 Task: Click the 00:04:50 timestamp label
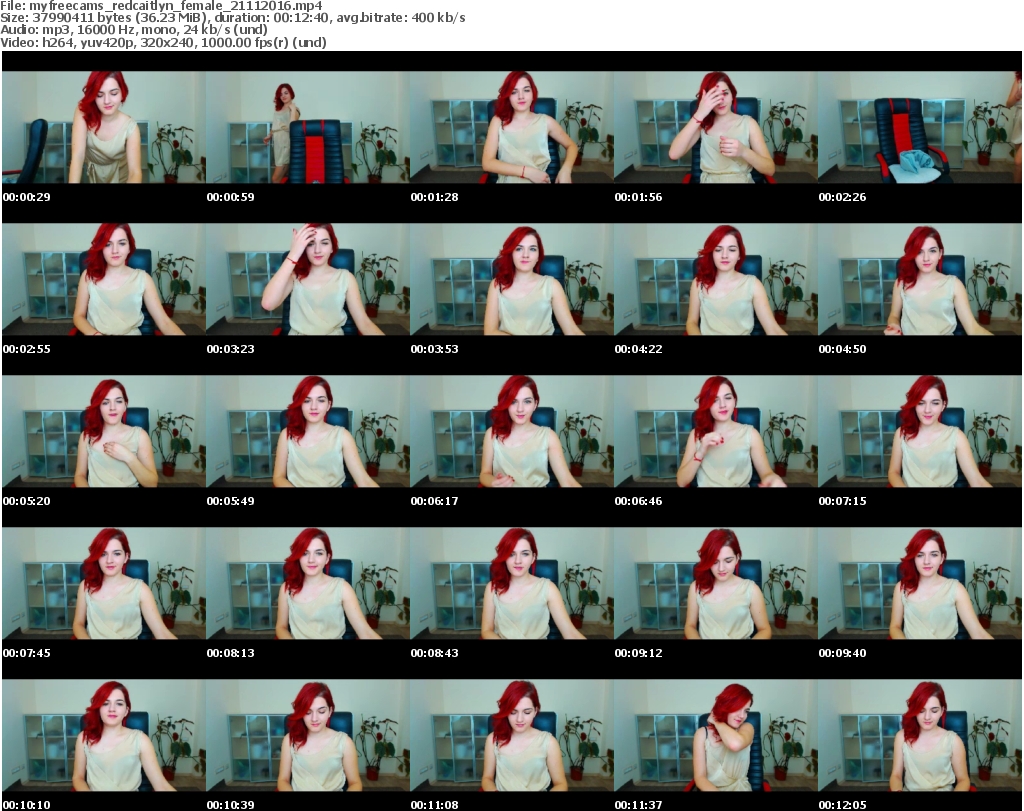tap(842, 349)
